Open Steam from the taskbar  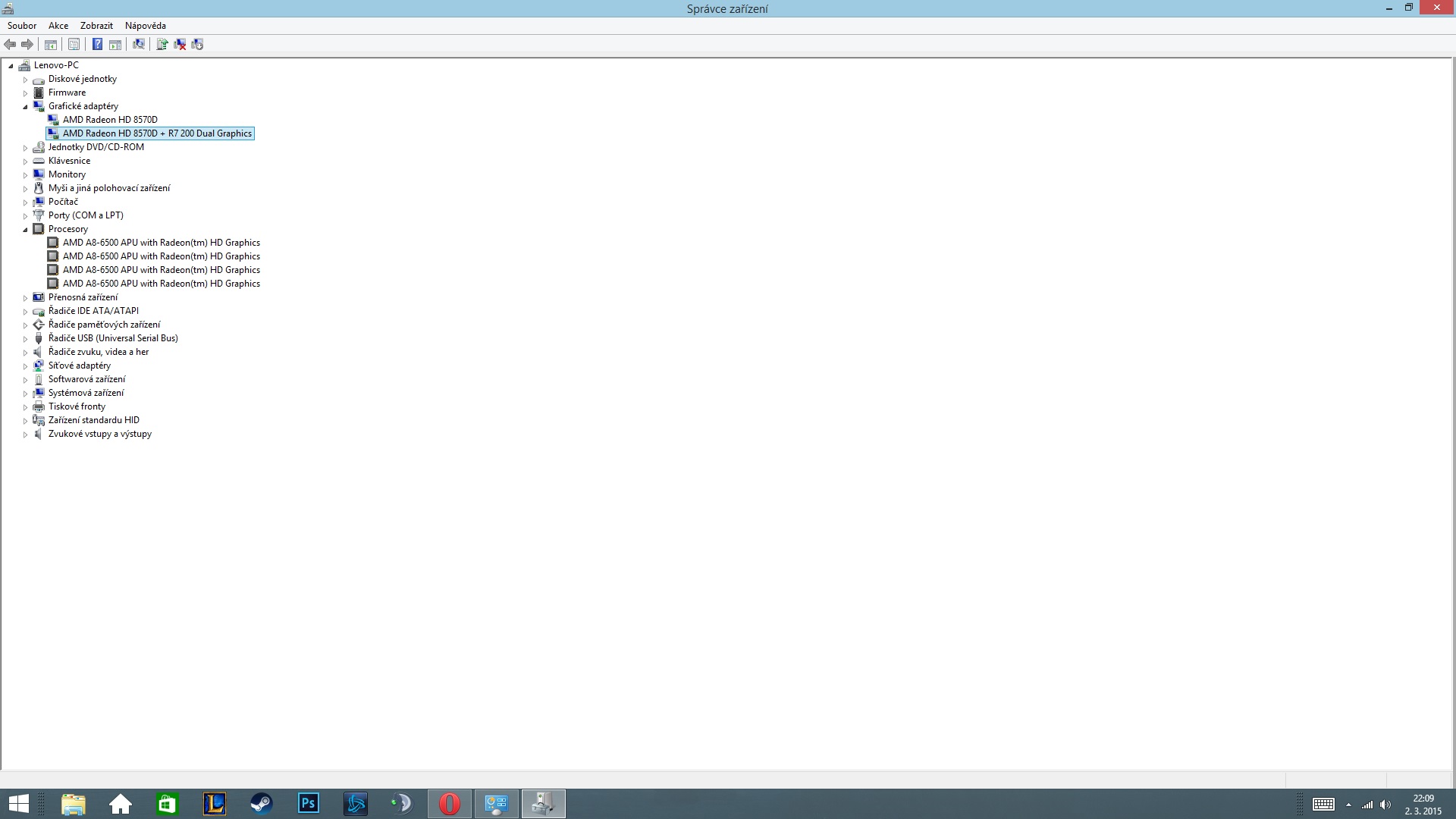[x=261, y=803]
